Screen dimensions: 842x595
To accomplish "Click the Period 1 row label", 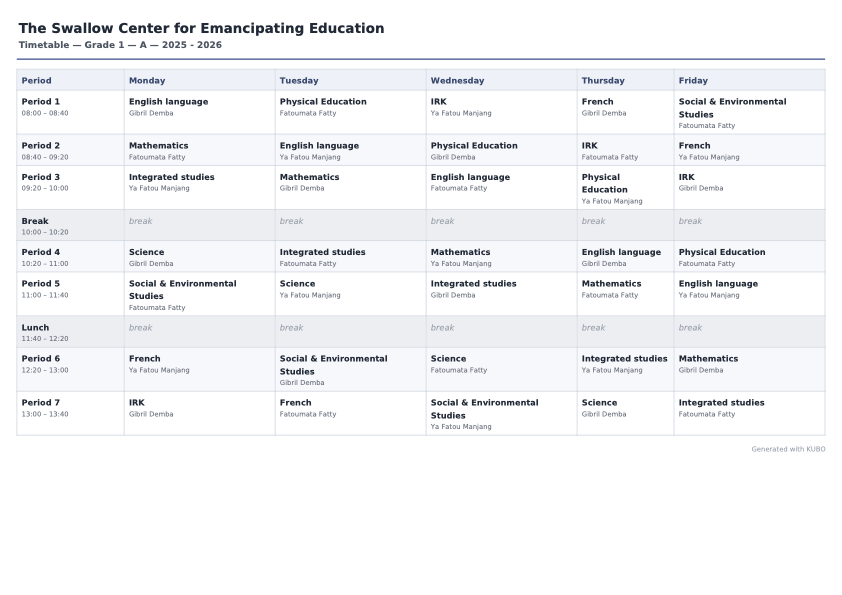I will coord(70,112).
